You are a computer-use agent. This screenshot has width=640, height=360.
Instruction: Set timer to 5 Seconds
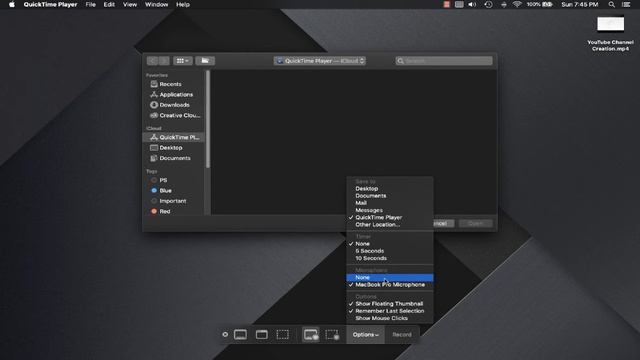click(x=389, y=251)
